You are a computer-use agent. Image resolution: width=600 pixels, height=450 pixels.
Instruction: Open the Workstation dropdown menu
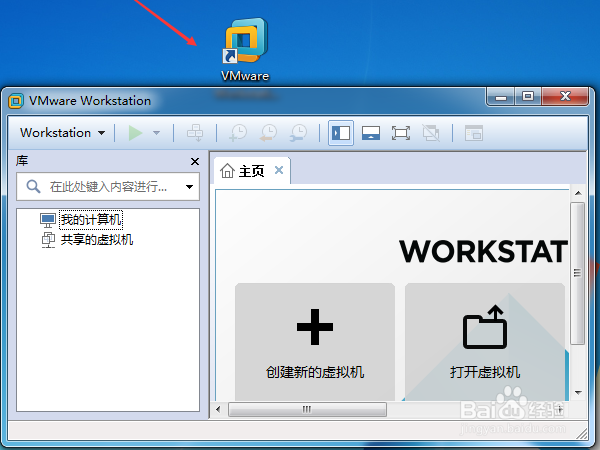[62, 133]
